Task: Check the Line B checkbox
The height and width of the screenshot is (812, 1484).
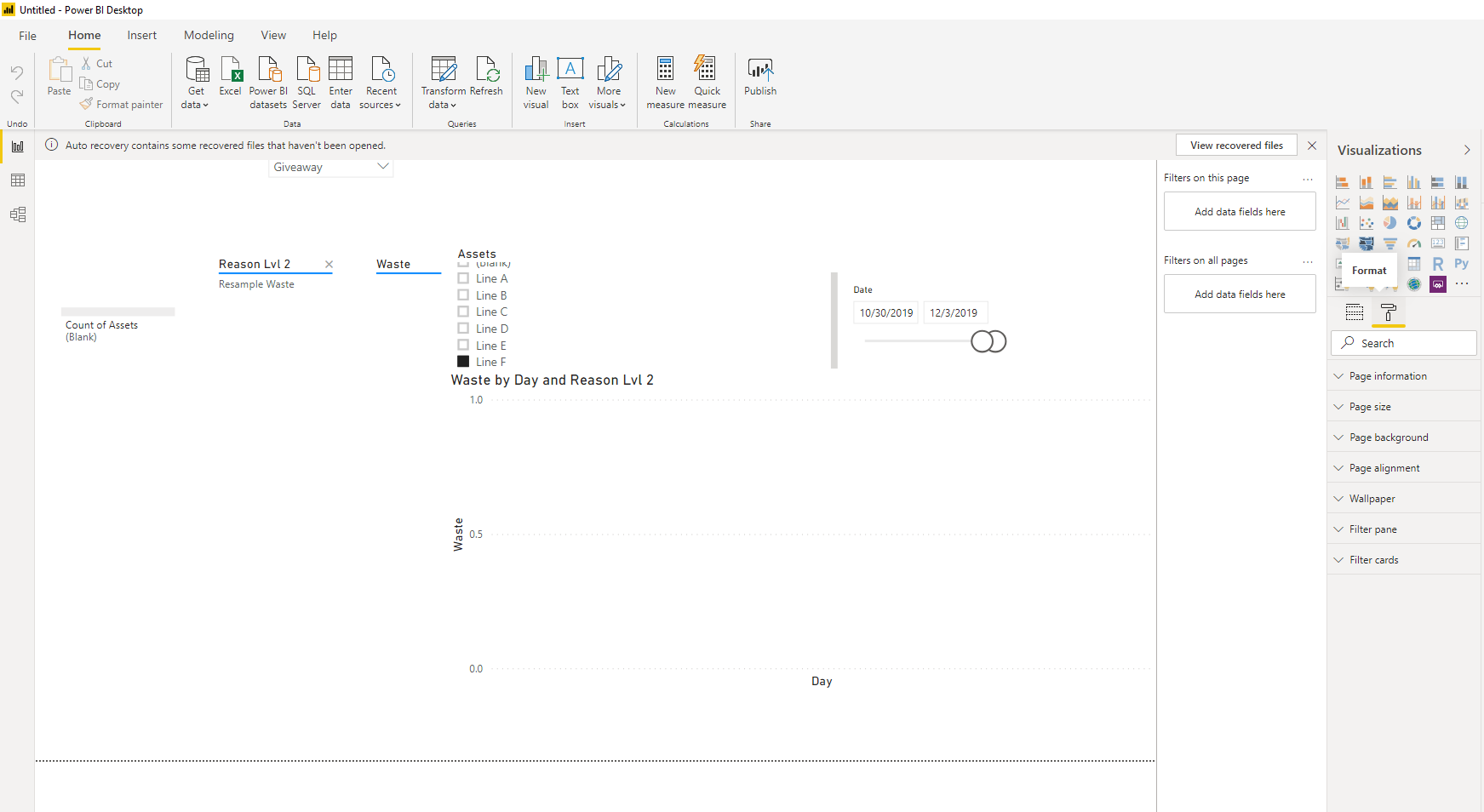Action: tap(463, 295)
